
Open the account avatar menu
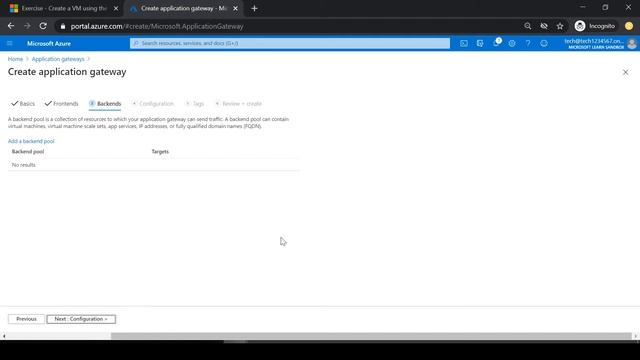[x=632, y=44]
